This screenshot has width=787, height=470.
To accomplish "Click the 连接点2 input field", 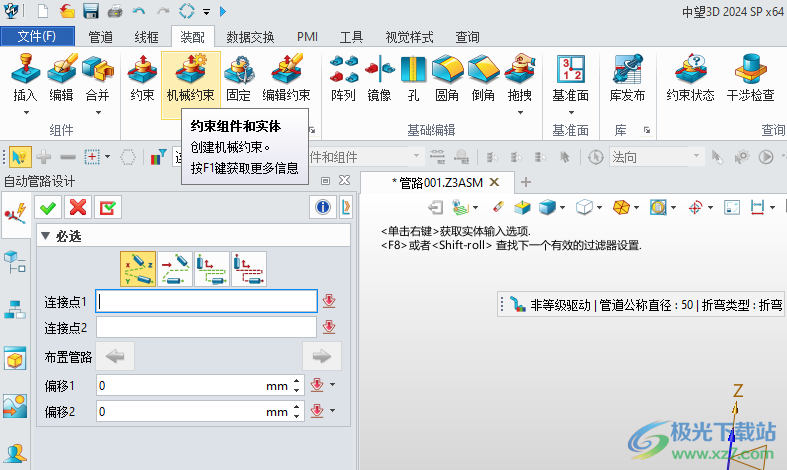I will pos(206,327).
